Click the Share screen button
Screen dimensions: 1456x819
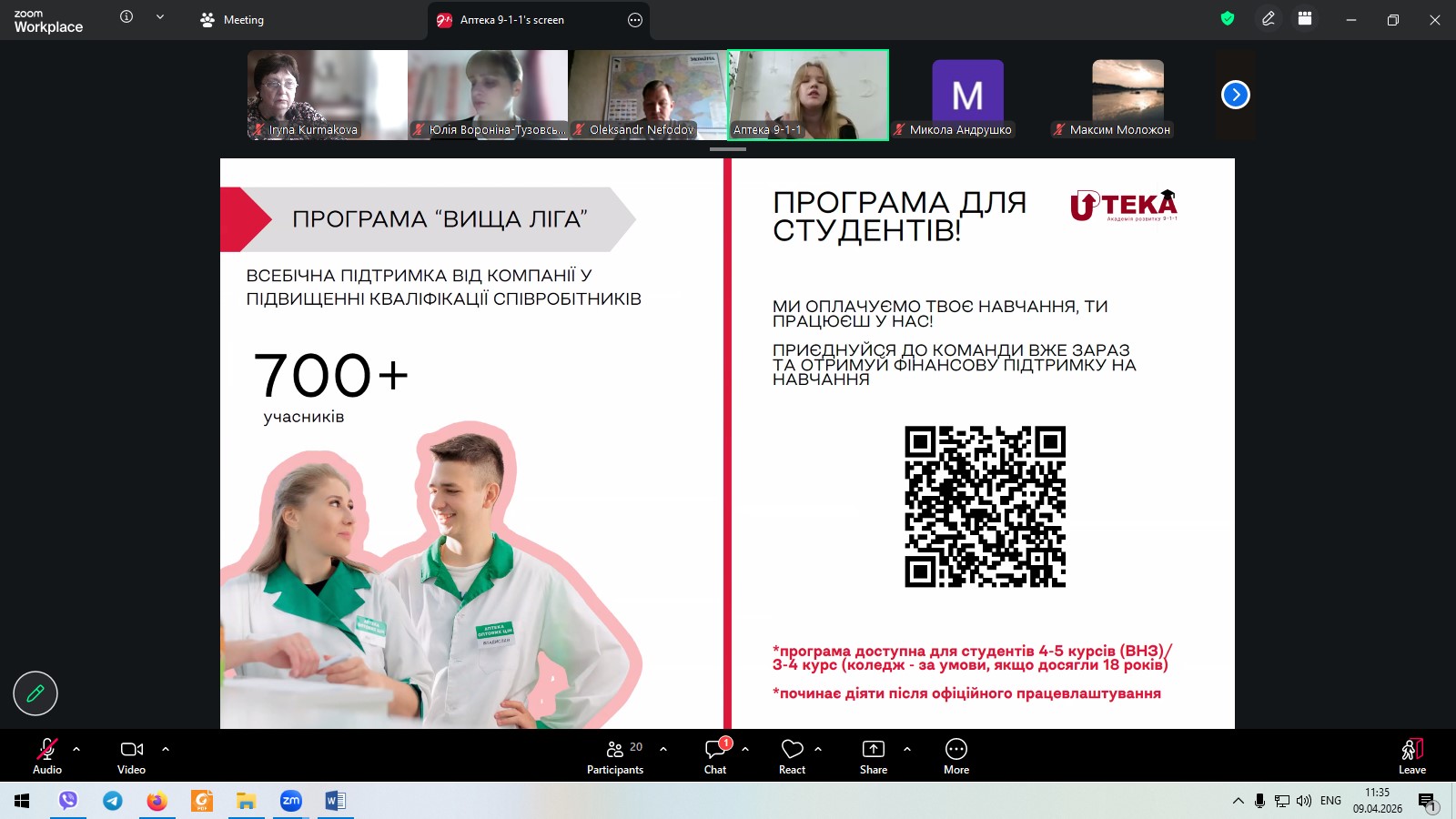[873, 755]
